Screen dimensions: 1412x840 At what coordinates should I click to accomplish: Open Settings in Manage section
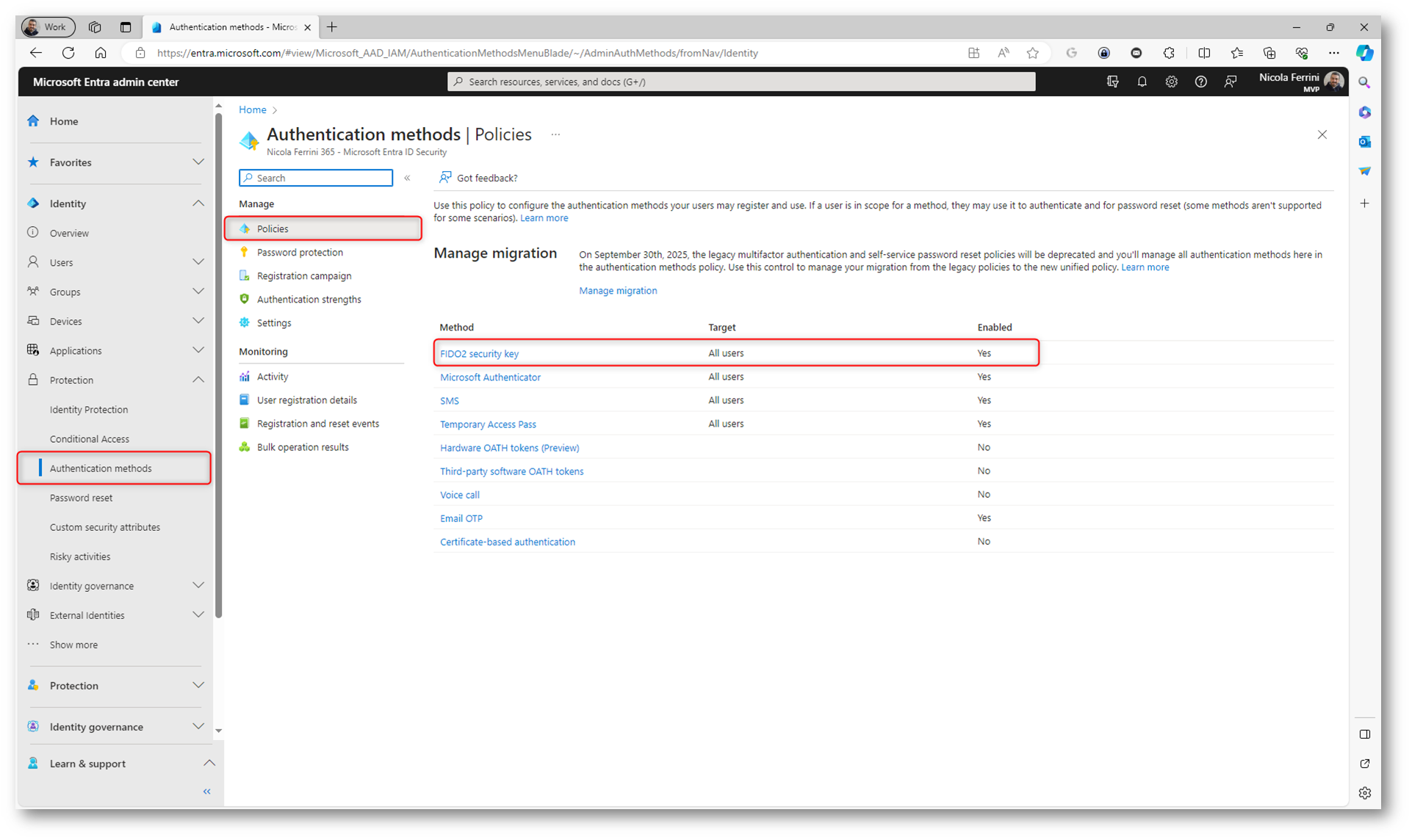(273, 323)
